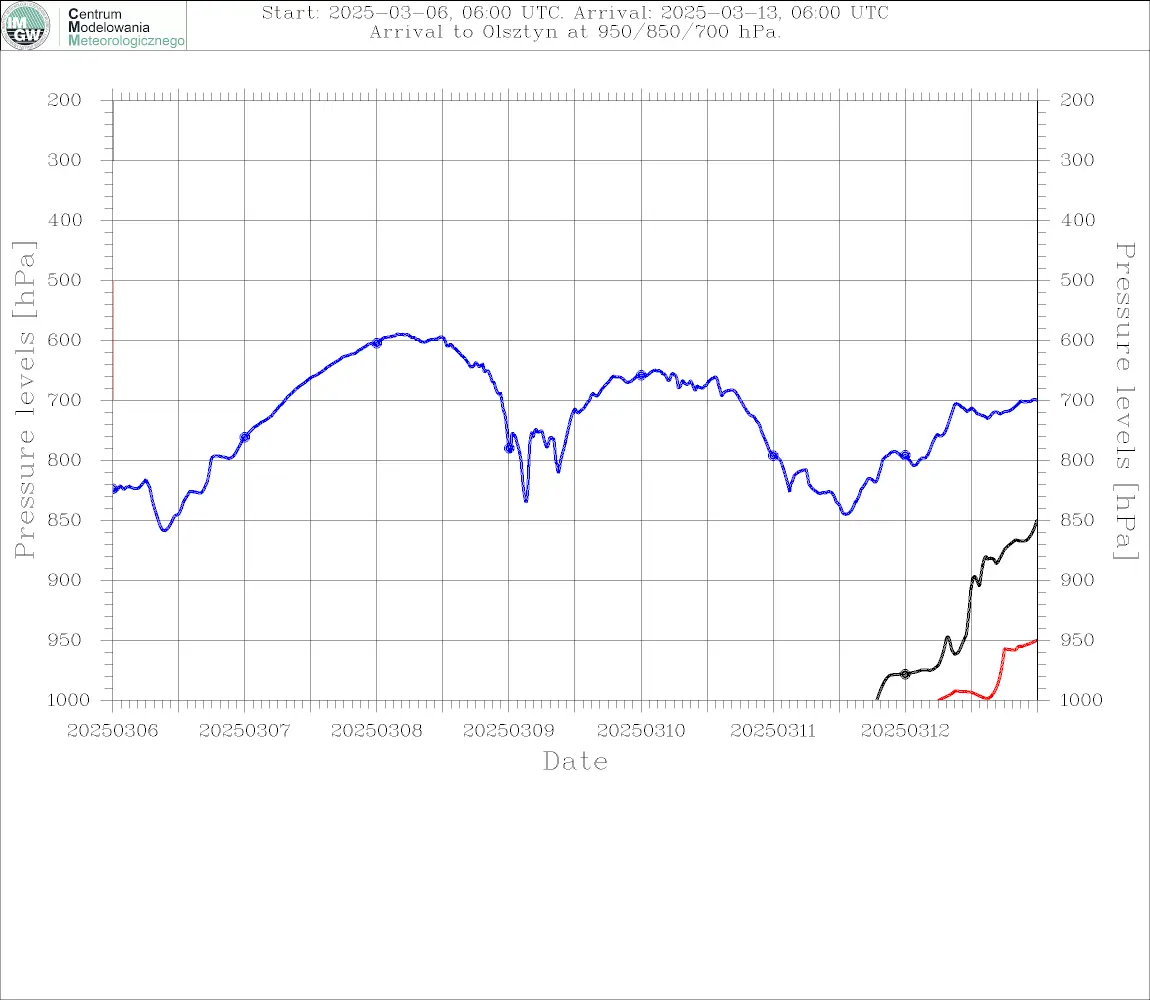The height and width of the screenshot is (1000, 1150).
Task: Click right axis 400 label
Action: click(1077, 220)
